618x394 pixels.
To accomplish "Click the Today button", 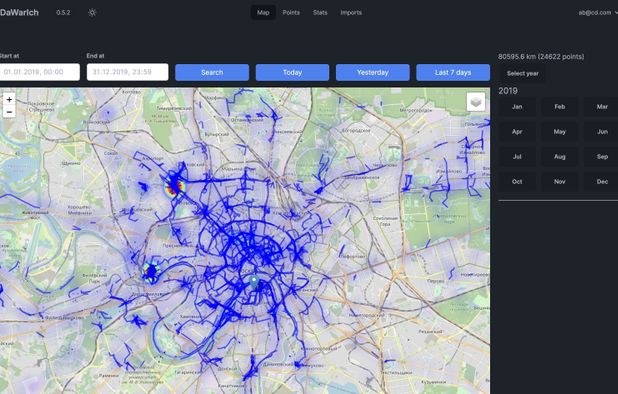I will 292,72.
